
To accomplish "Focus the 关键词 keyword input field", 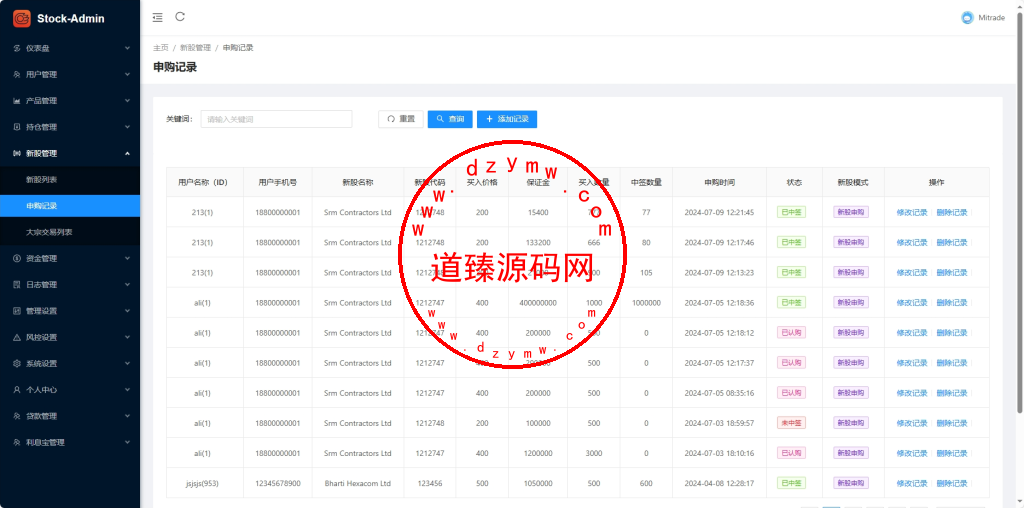I will 276,119.
